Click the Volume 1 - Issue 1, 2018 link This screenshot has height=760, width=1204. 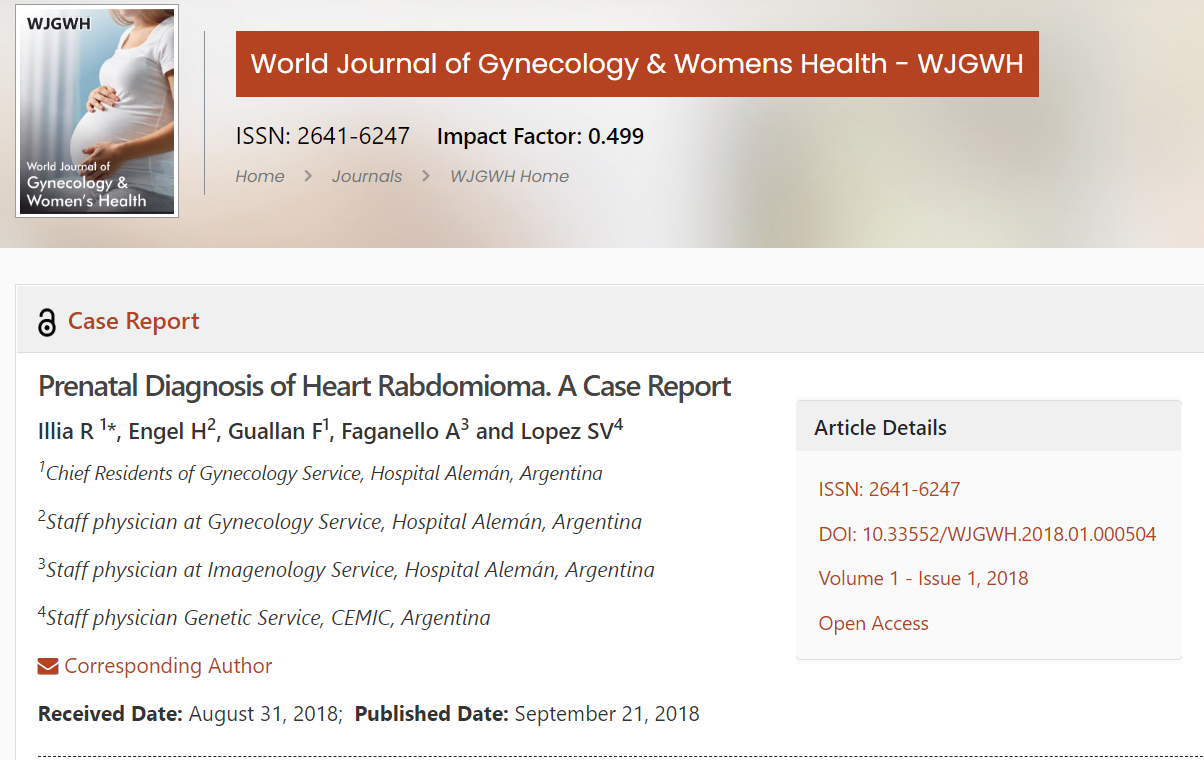tap(923, 578)
